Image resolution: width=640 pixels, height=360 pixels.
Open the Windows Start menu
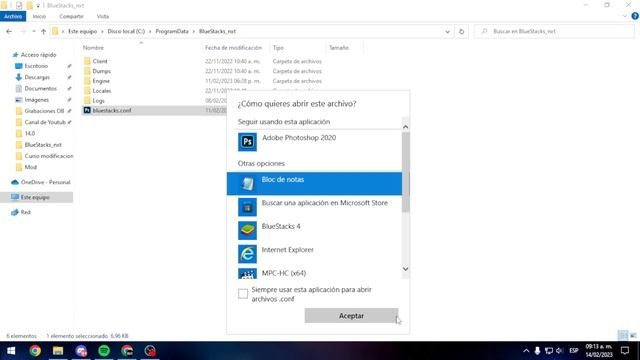[11, 351]
